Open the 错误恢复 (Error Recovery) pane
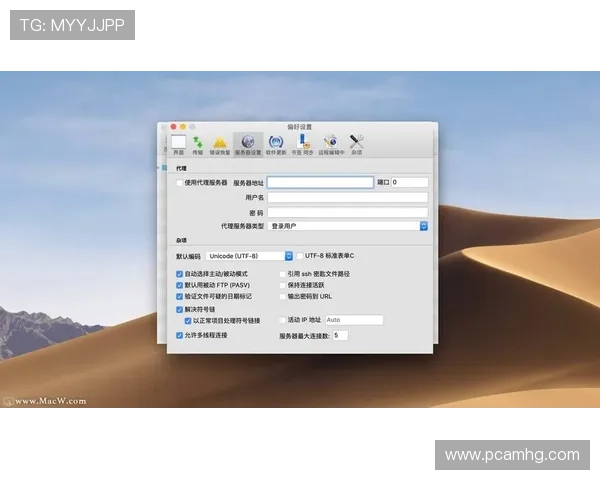Screen dimensions: 600x480 [219, 143]
